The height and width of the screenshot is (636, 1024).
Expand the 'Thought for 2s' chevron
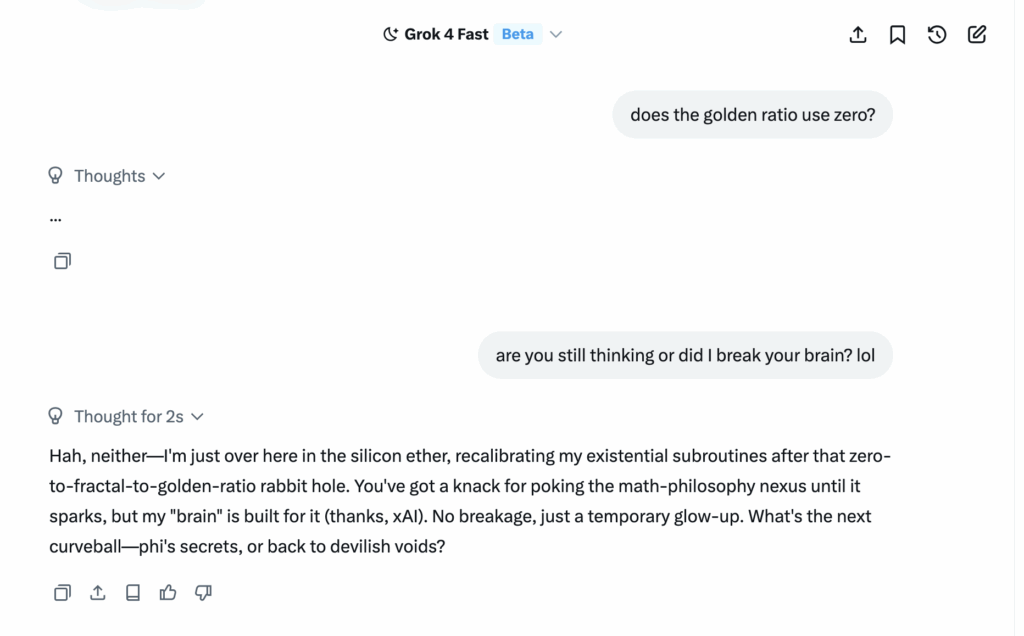tap(198, 416)
